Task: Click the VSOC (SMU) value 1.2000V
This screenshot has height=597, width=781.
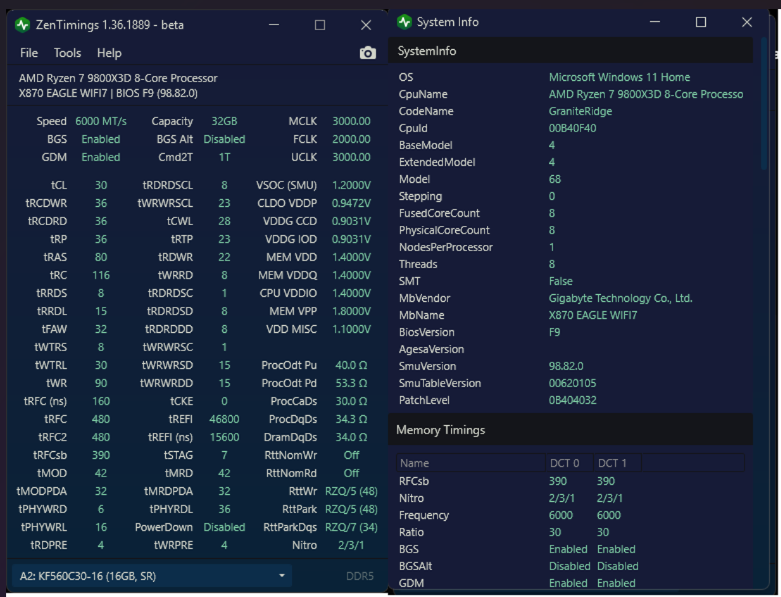Action: (351, 185)
